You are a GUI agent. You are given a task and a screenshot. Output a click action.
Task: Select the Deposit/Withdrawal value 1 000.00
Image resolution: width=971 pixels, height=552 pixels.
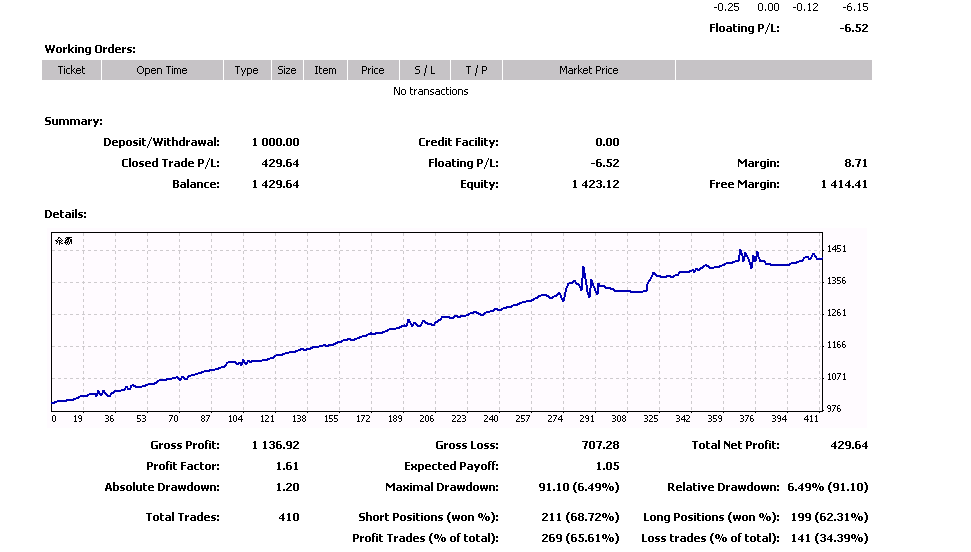point(276,142)
